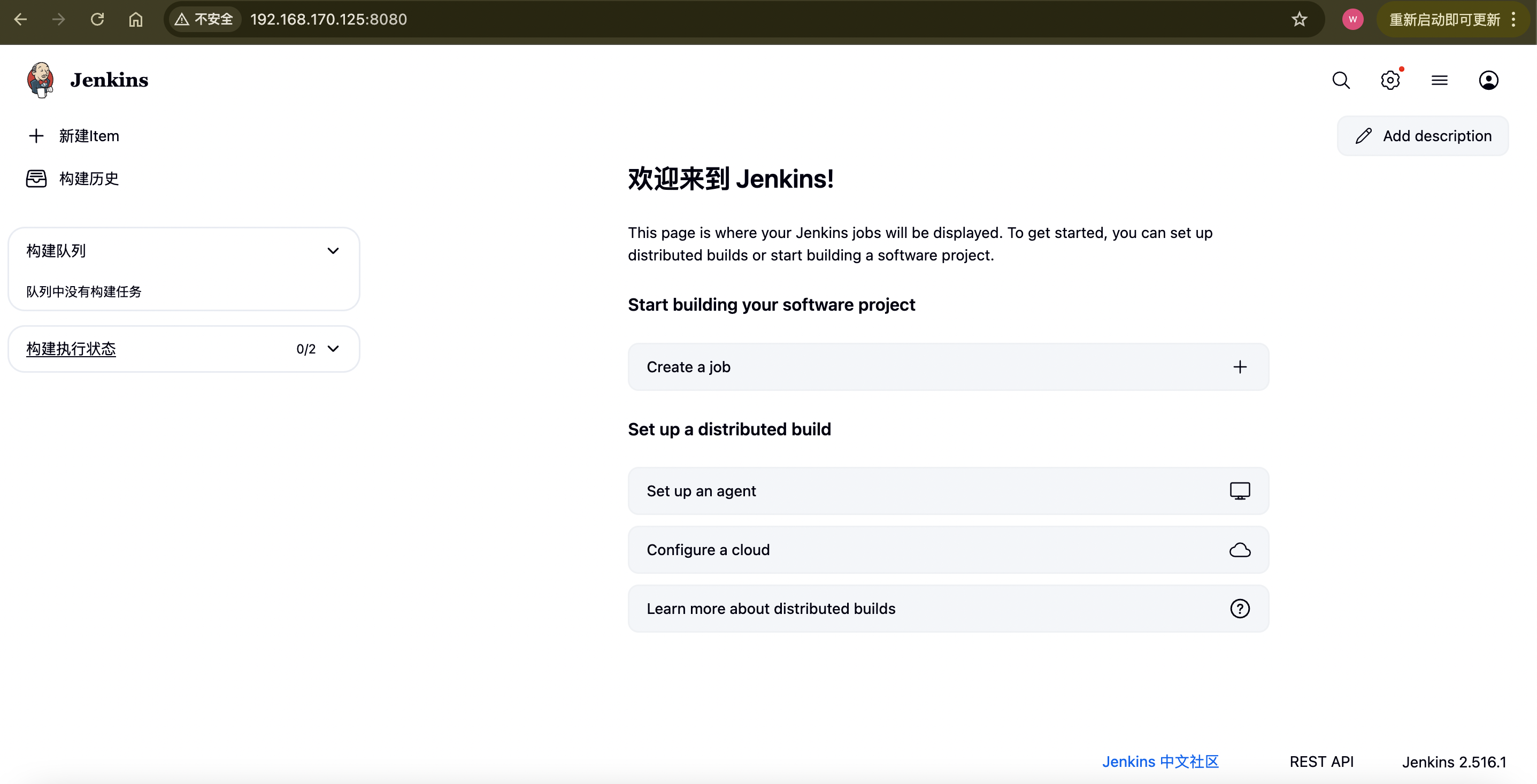Click the cloud icon on Configure a cloud
1537x784 pixels.
(x=1240, y=550)
